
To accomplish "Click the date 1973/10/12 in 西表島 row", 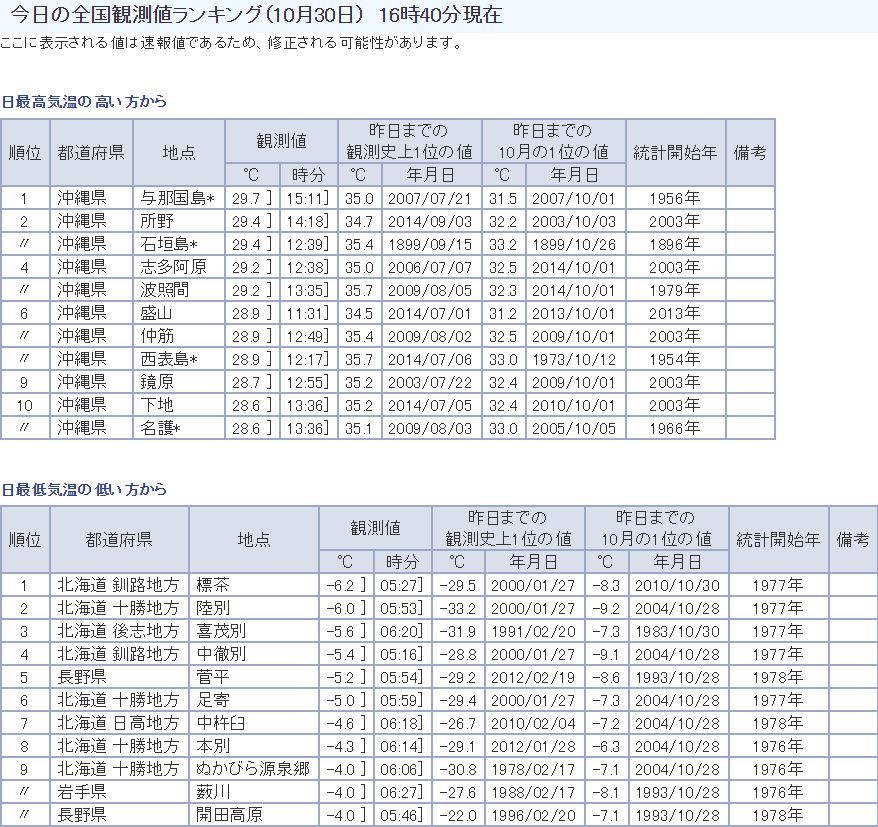I will (x=574, y=359).
